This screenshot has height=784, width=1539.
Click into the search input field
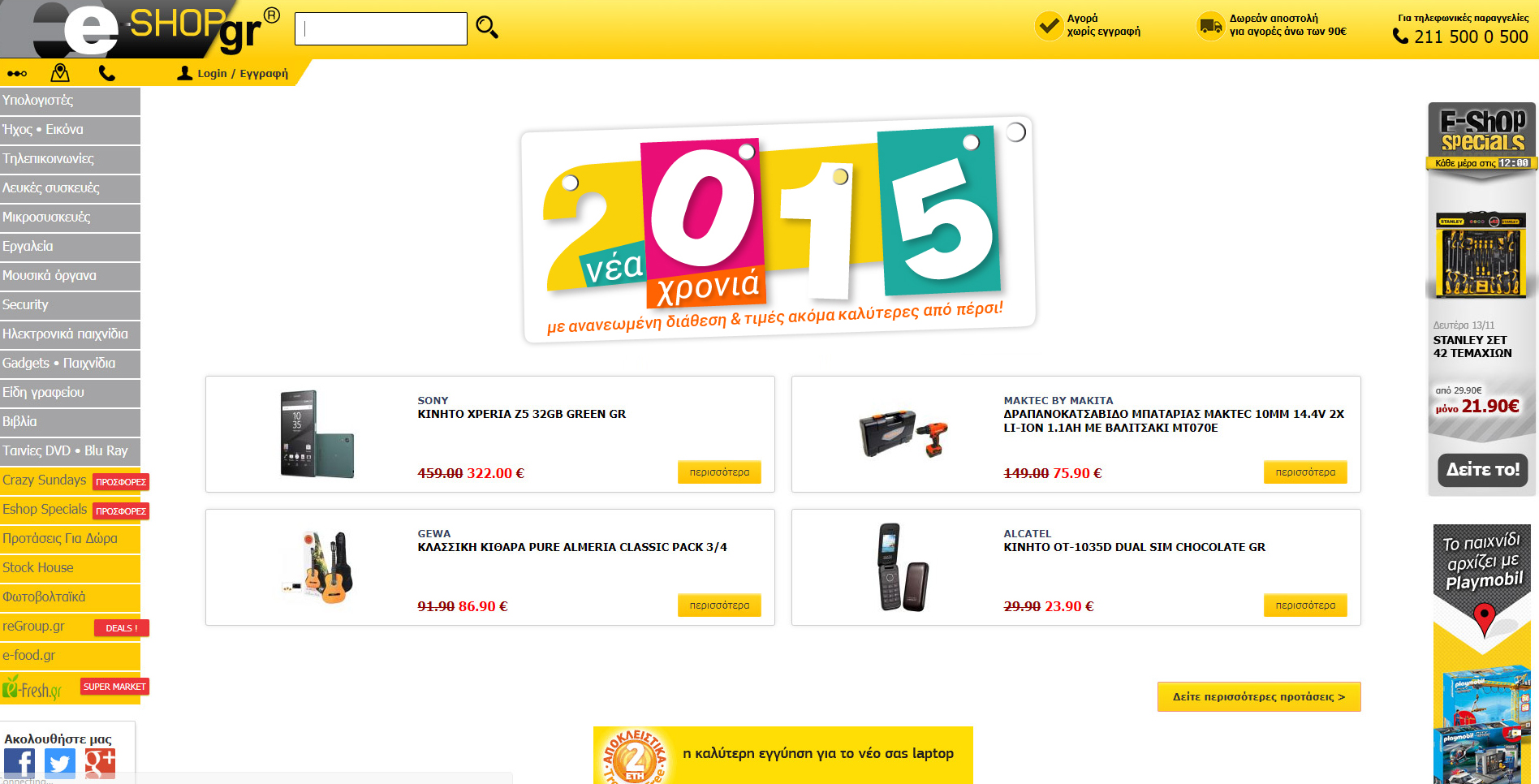381,28
